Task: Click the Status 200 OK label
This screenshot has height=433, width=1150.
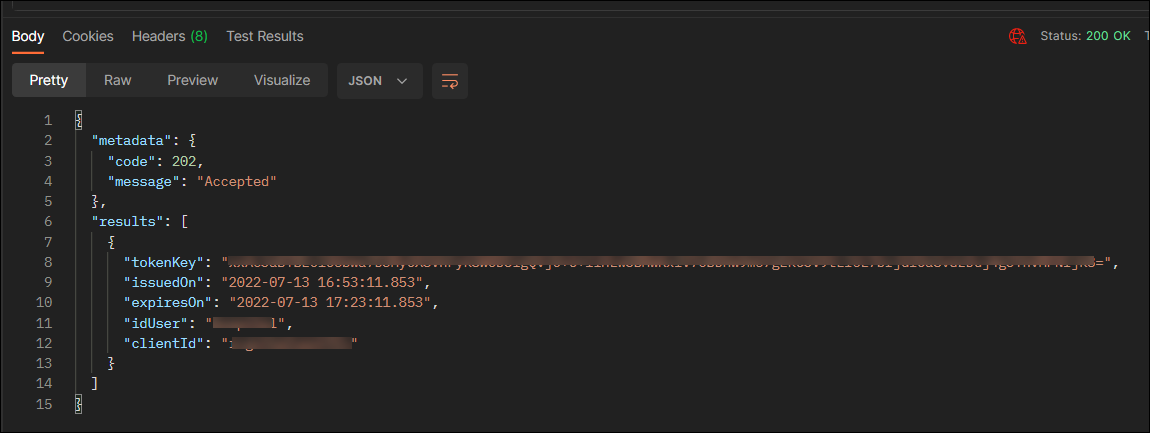Action: pyautogui.click(x=1085, y=36)
